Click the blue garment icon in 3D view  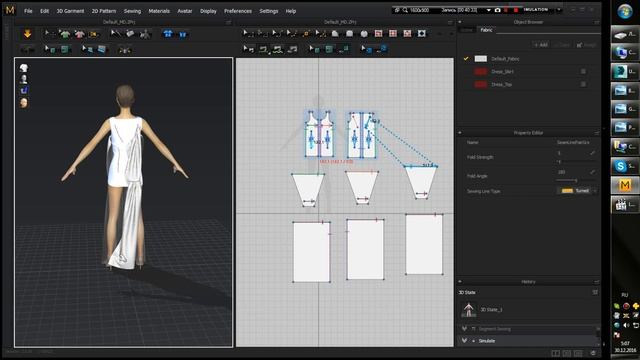(x=24, y=90)
